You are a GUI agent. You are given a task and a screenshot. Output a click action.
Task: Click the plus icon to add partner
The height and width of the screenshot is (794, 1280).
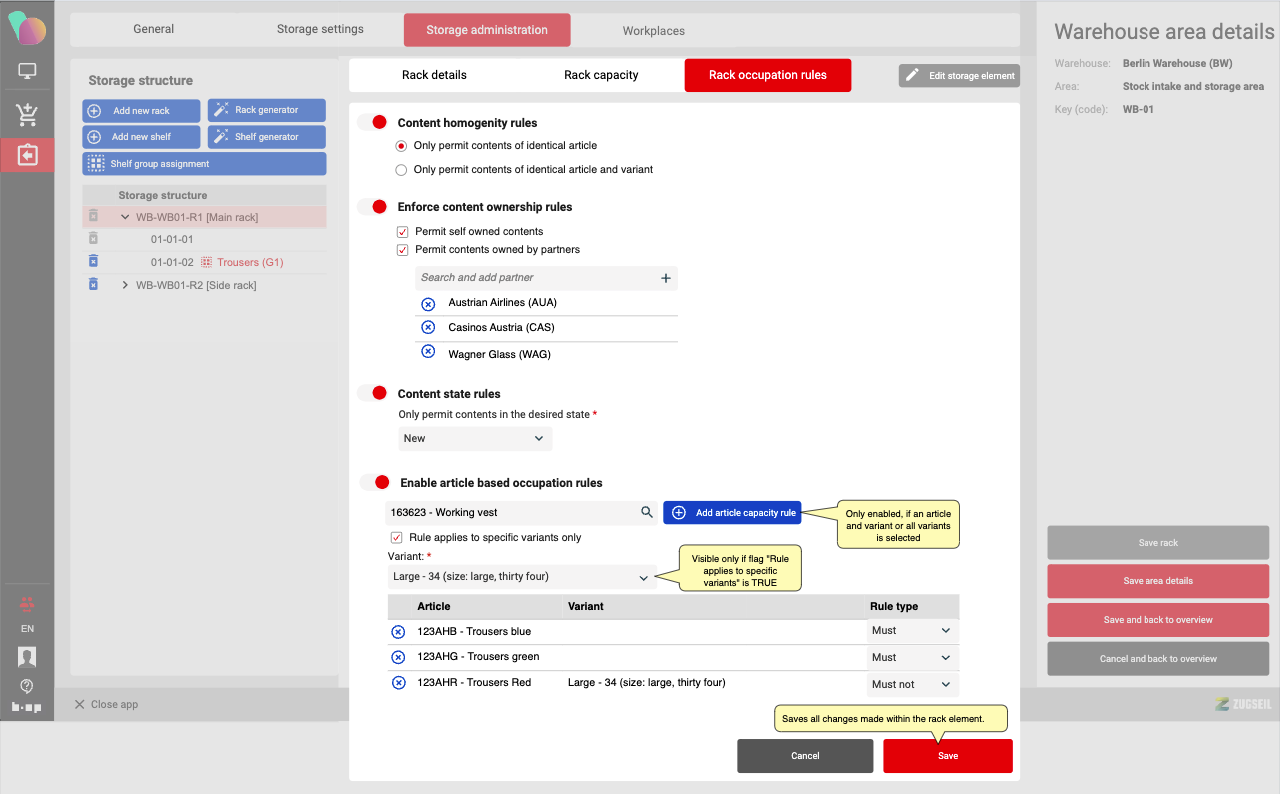pos(666,278)
